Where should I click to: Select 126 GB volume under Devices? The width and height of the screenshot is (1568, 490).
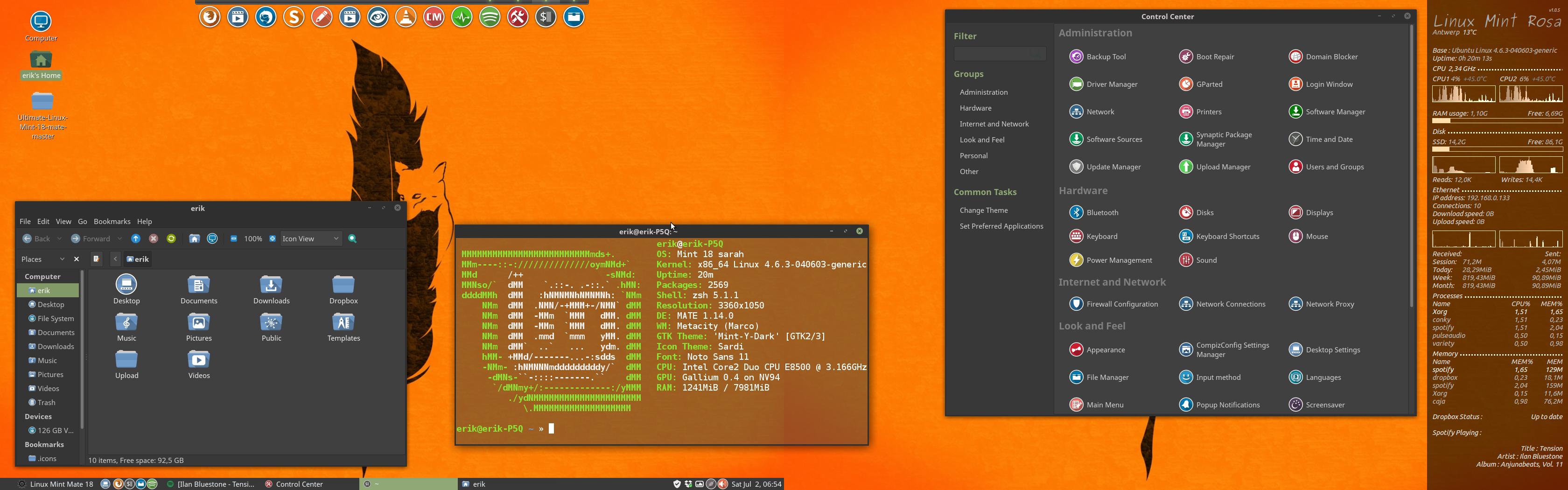pyautogui.click(x=51, y=430)
